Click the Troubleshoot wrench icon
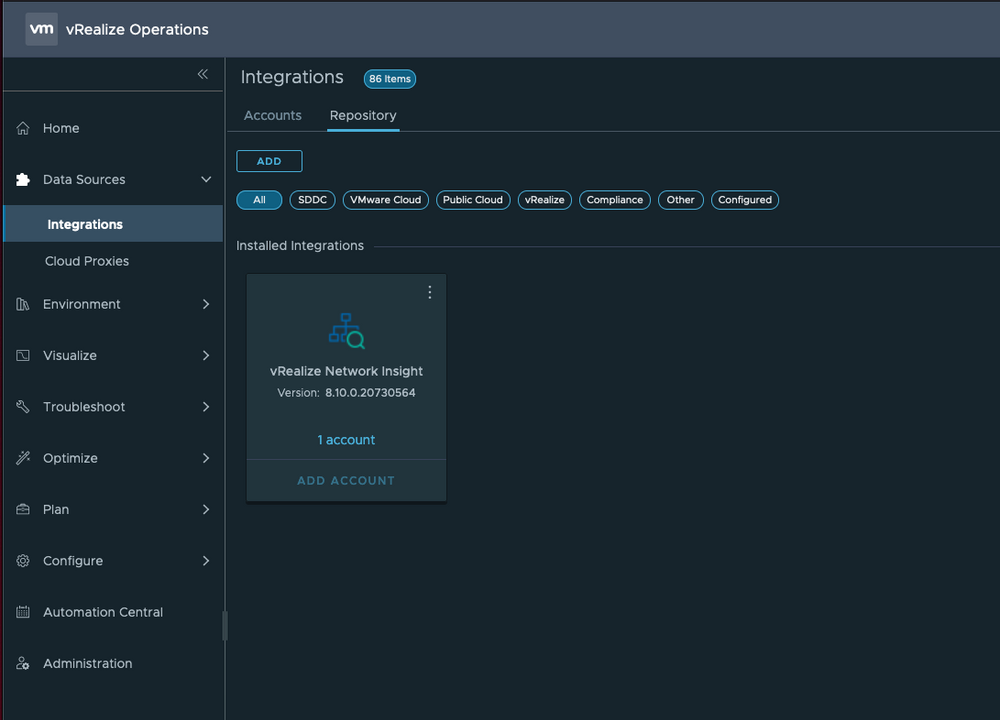Screen dimensions: 1000x720 coord(23,407)
